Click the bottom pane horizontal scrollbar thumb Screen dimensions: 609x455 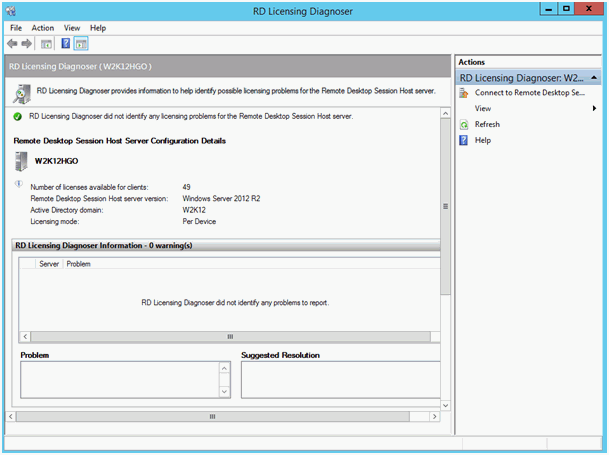[212, 417]
